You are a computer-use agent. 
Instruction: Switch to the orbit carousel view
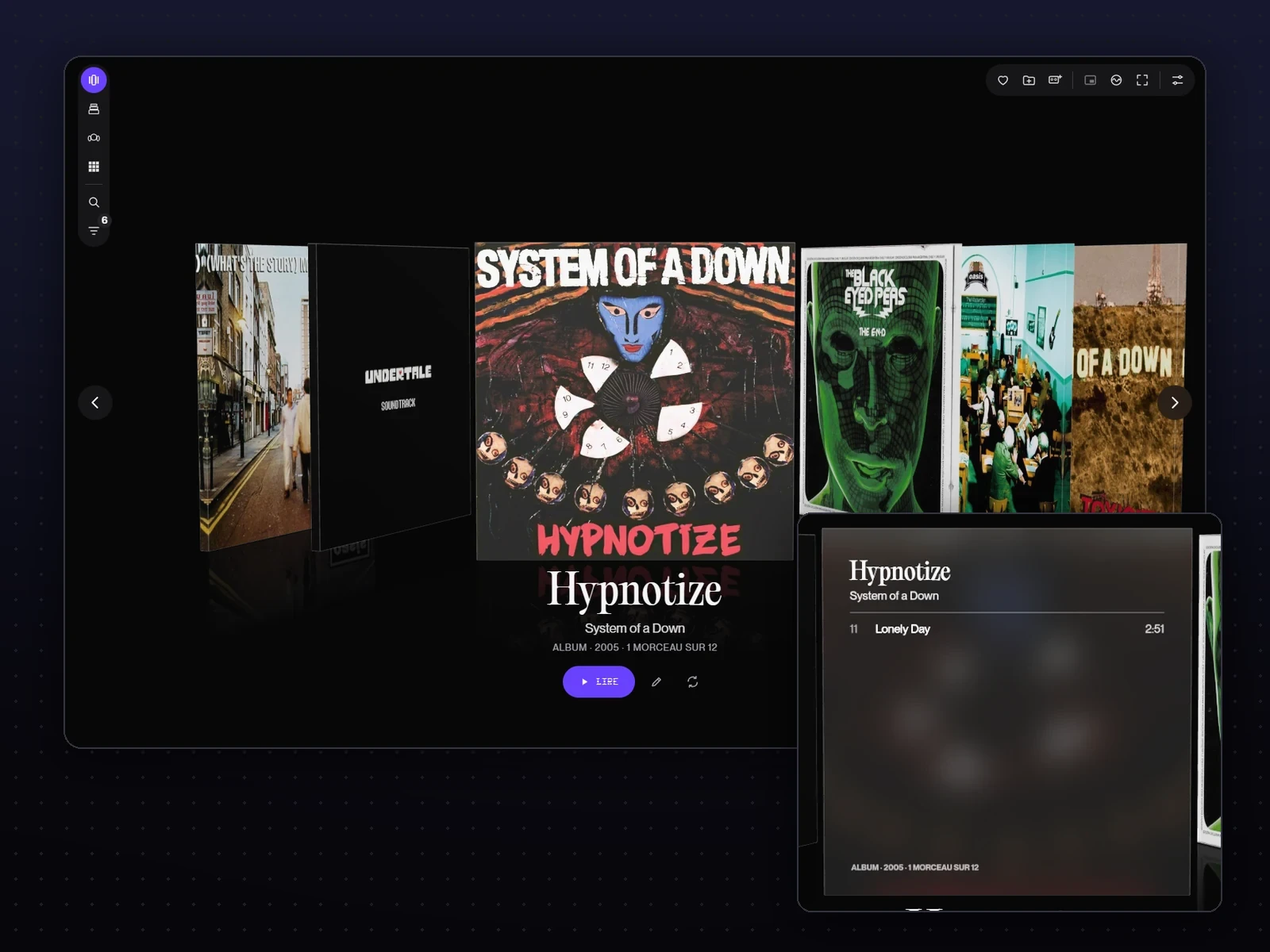click(94, 138)
